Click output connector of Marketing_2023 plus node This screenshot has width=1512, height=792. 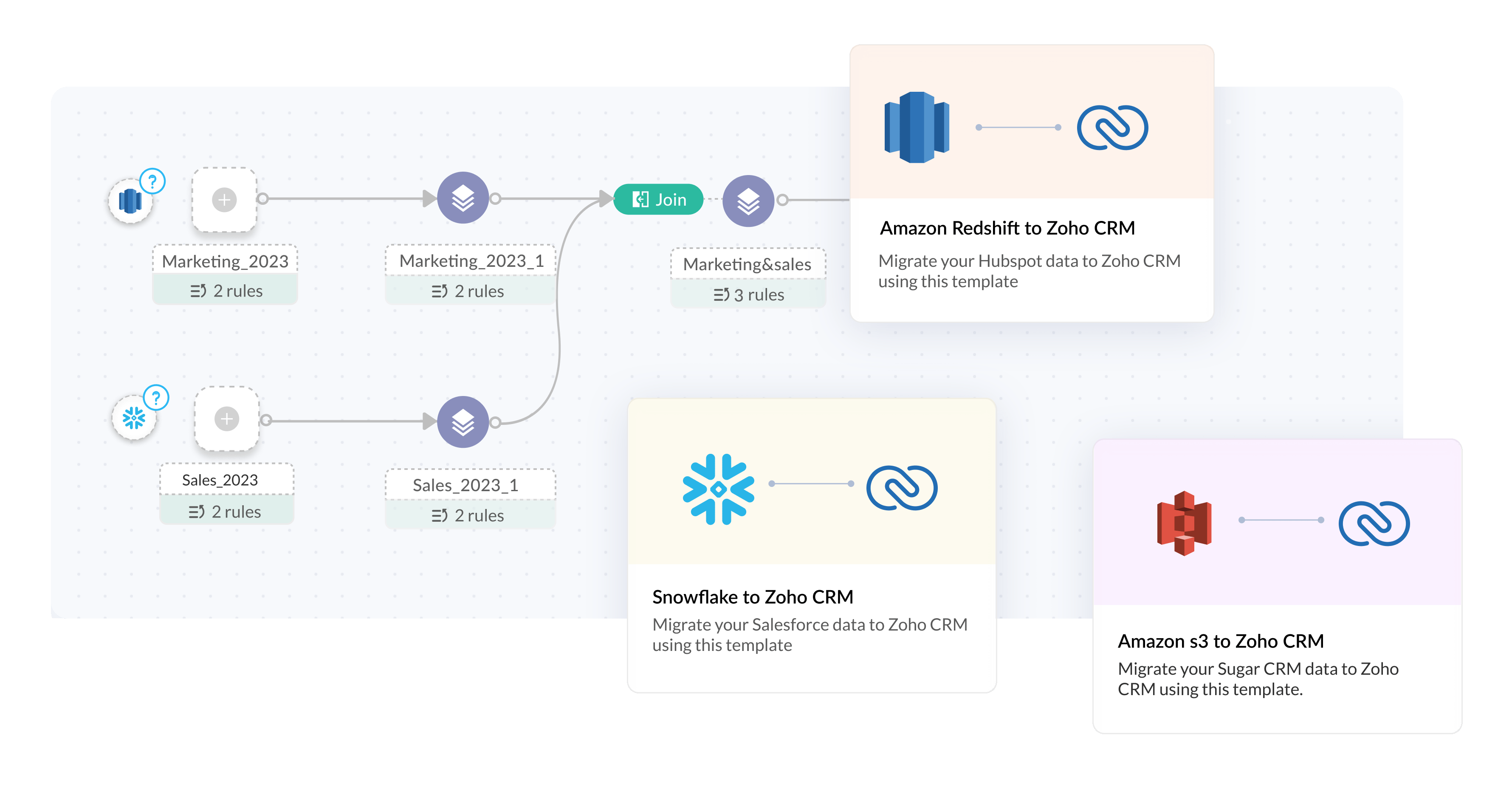point(263,199)
